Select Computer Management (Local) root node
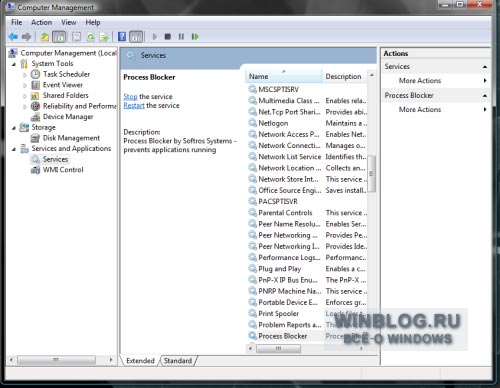This screenshot has width=500, height=388. pos(63,53)
